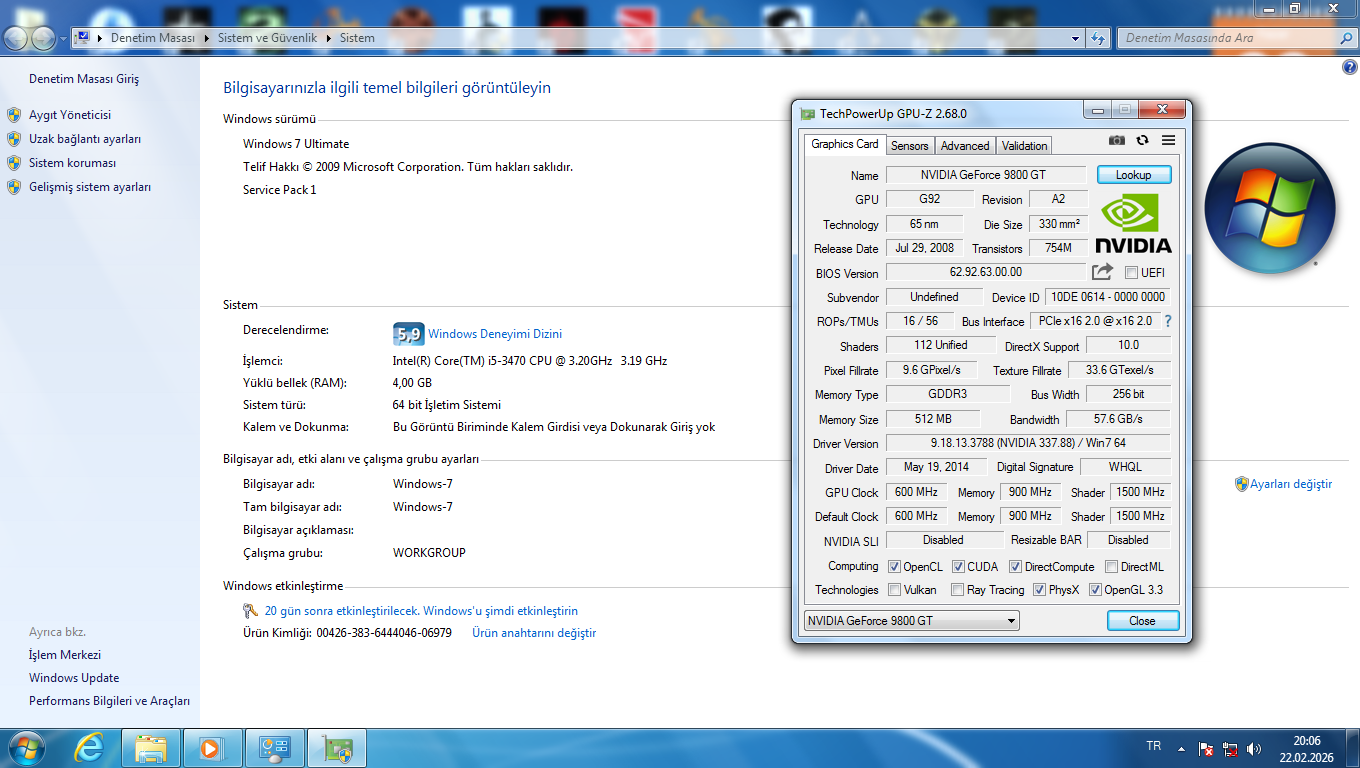Toggle the CUDA checkbox
The height and width of the screenshot is (768, 1360).
click(958, 566)
